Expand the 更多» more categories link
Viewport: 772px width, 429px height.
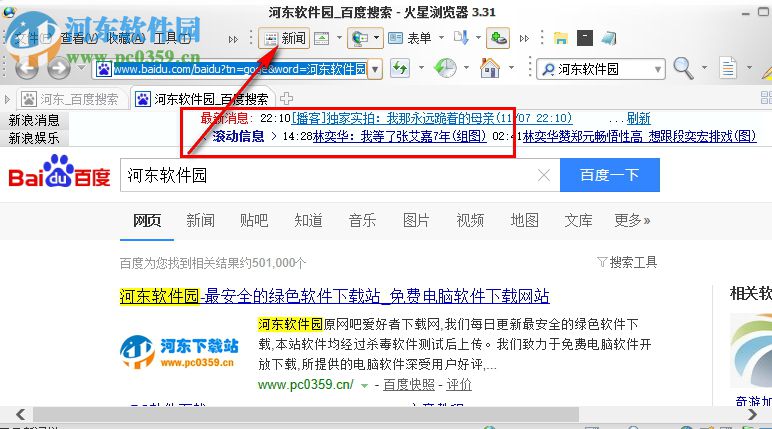tap(632, 220)
